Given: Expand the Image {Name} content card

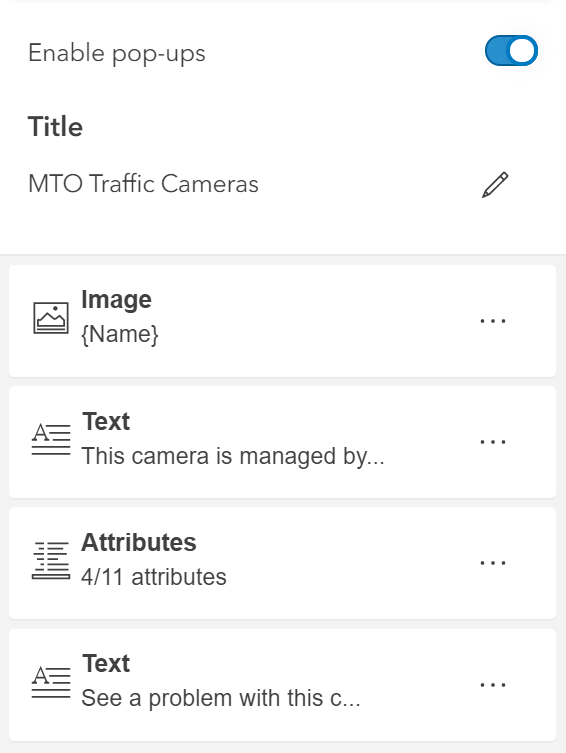Looking at the screenshot, I should click(282, 321).
